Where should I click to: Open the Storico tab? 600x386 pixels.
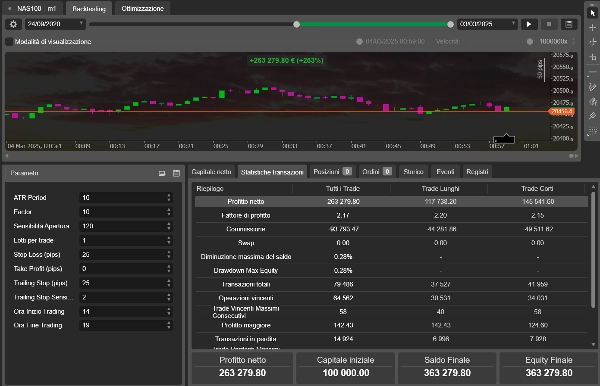pyautogui.click(x=413, y=172)
